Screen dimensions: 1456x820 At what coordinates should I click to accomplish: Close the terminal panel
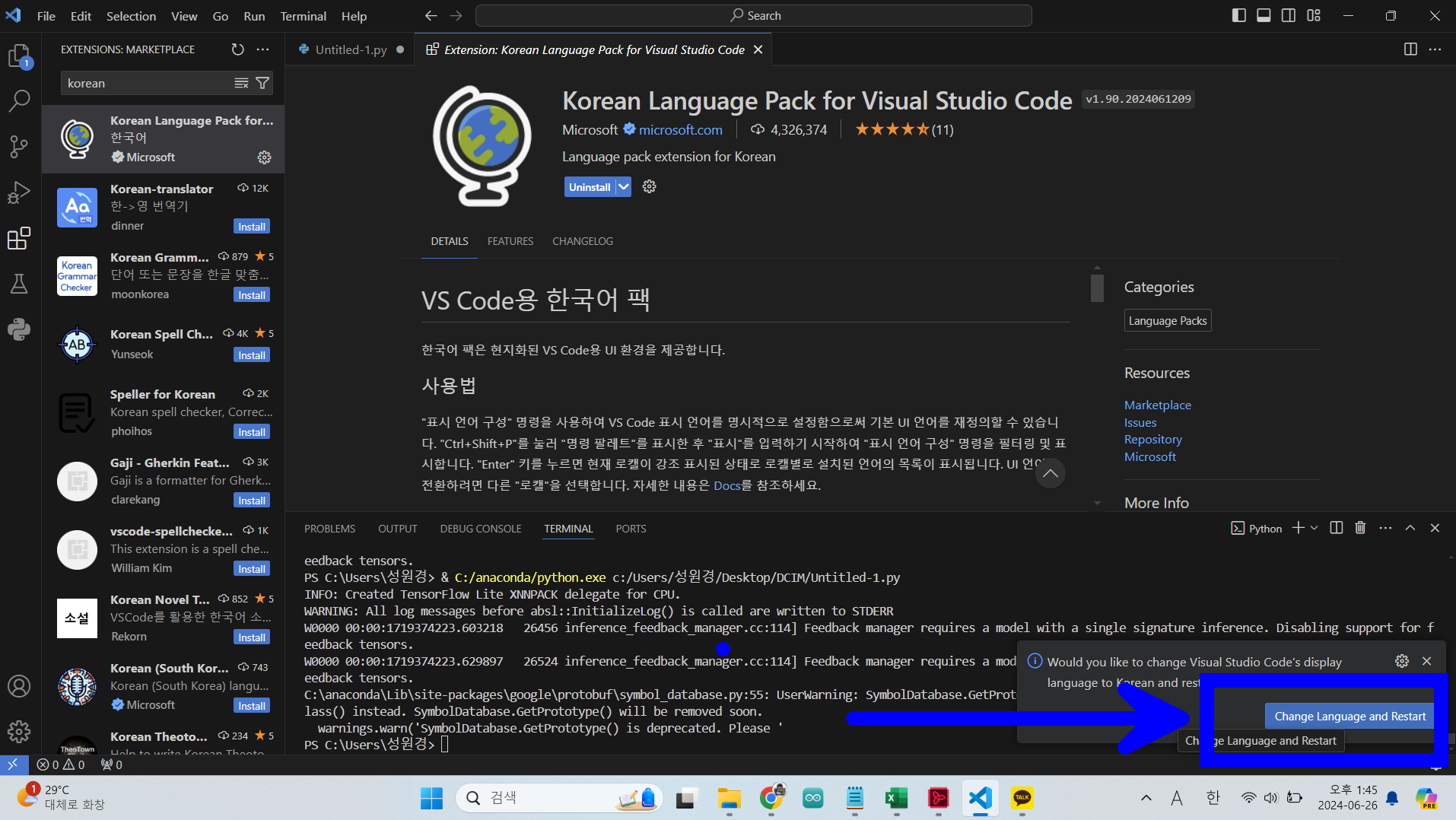1435,528
